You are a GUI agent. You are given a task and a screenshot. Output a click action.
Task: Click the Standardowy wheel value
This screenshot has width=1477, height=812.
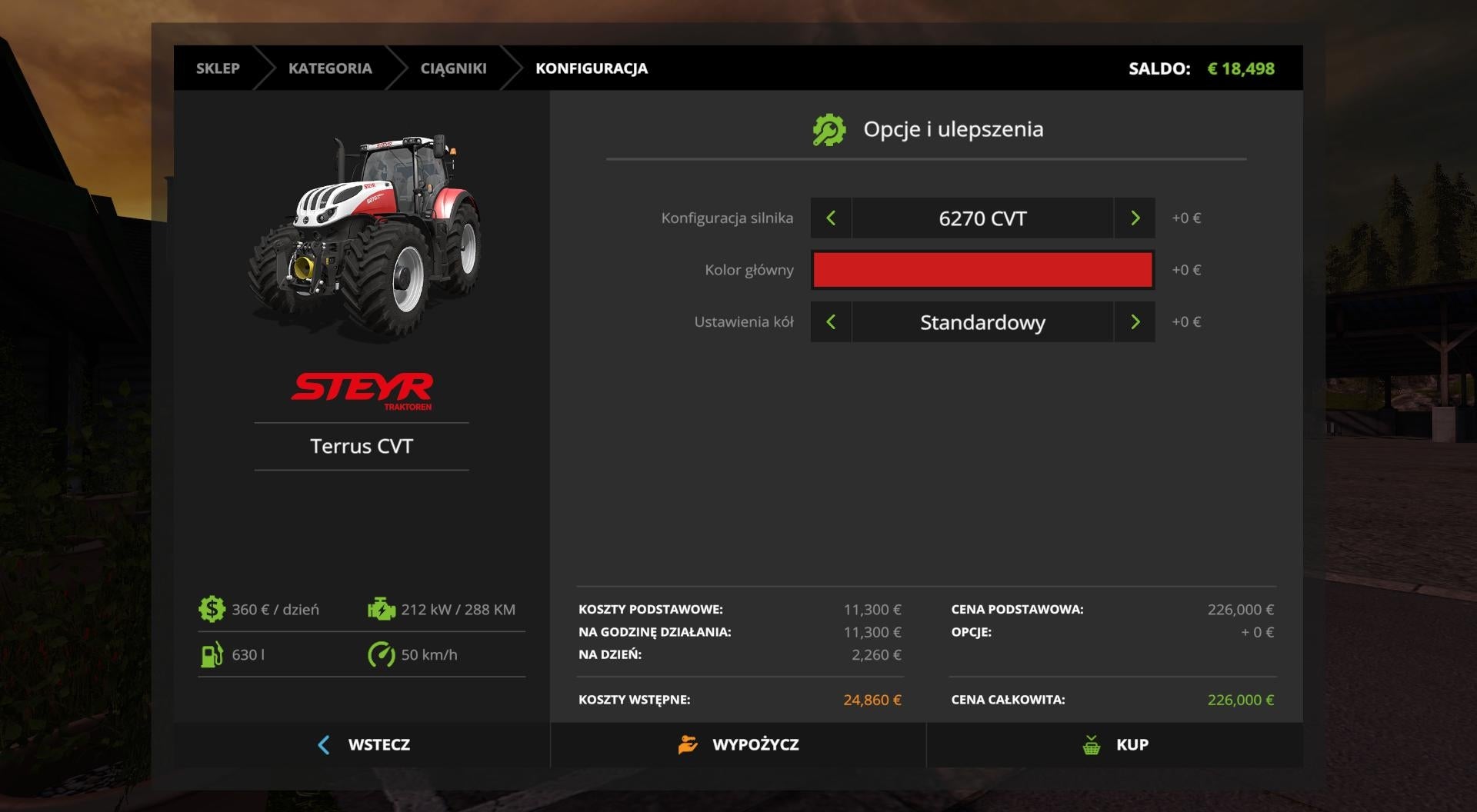click(x=982, y=321)
